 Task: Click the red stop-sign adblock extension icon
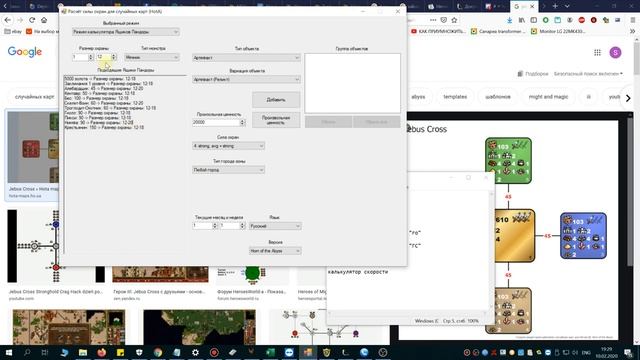coord(582,20)
